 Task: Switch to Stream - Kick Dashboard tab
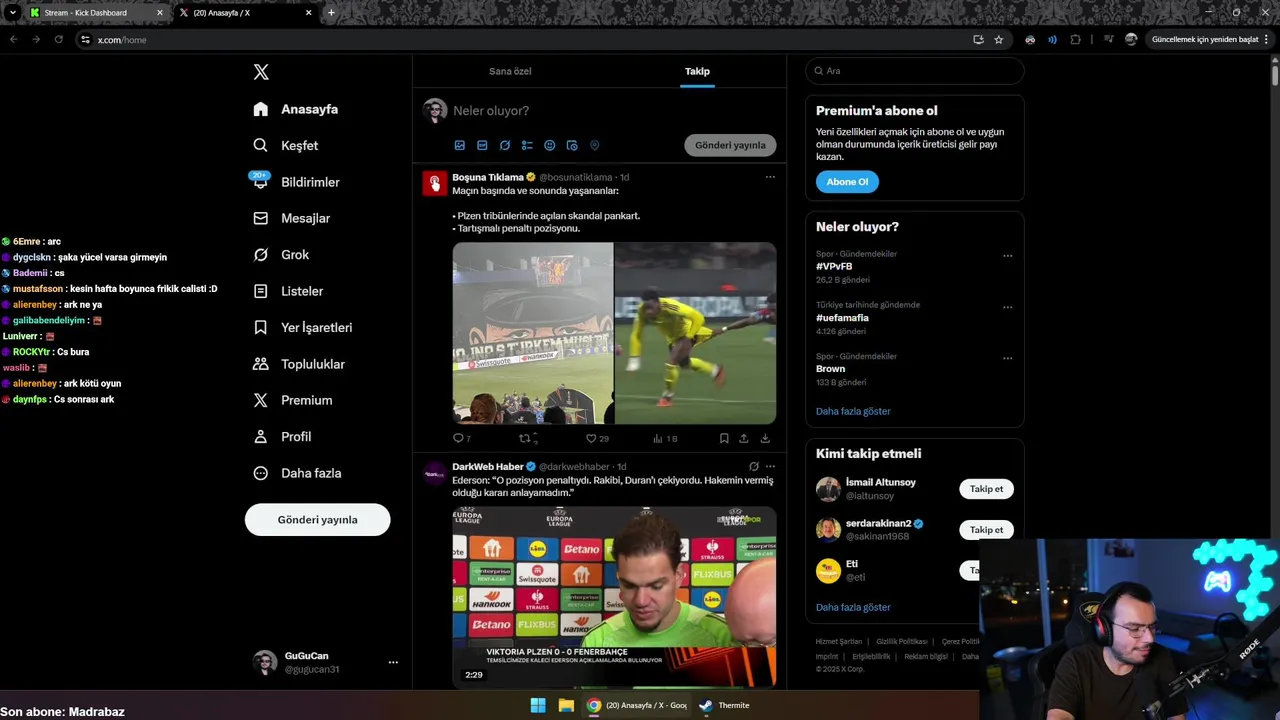tap(96, 13)
